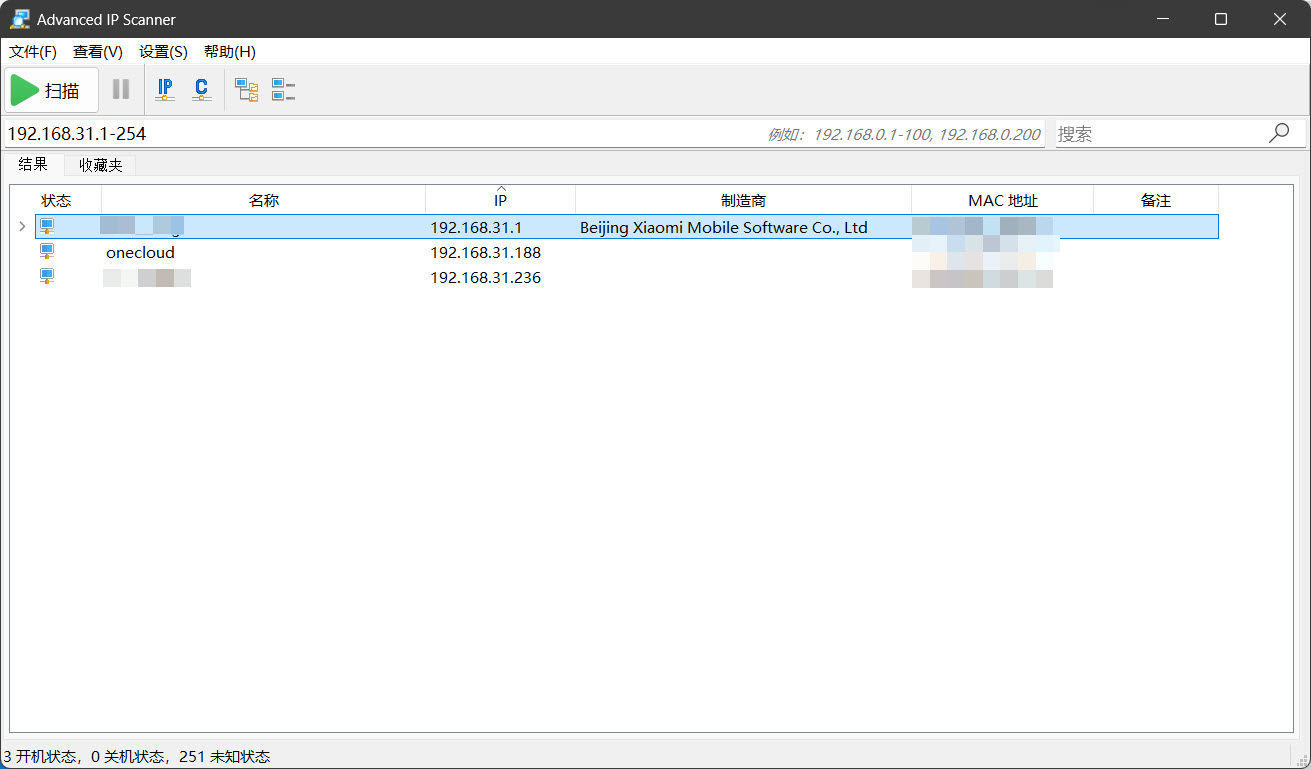Open the 文件(F) menu
The width and height of the screenshot is (1311, 769).
click(33, 52)
